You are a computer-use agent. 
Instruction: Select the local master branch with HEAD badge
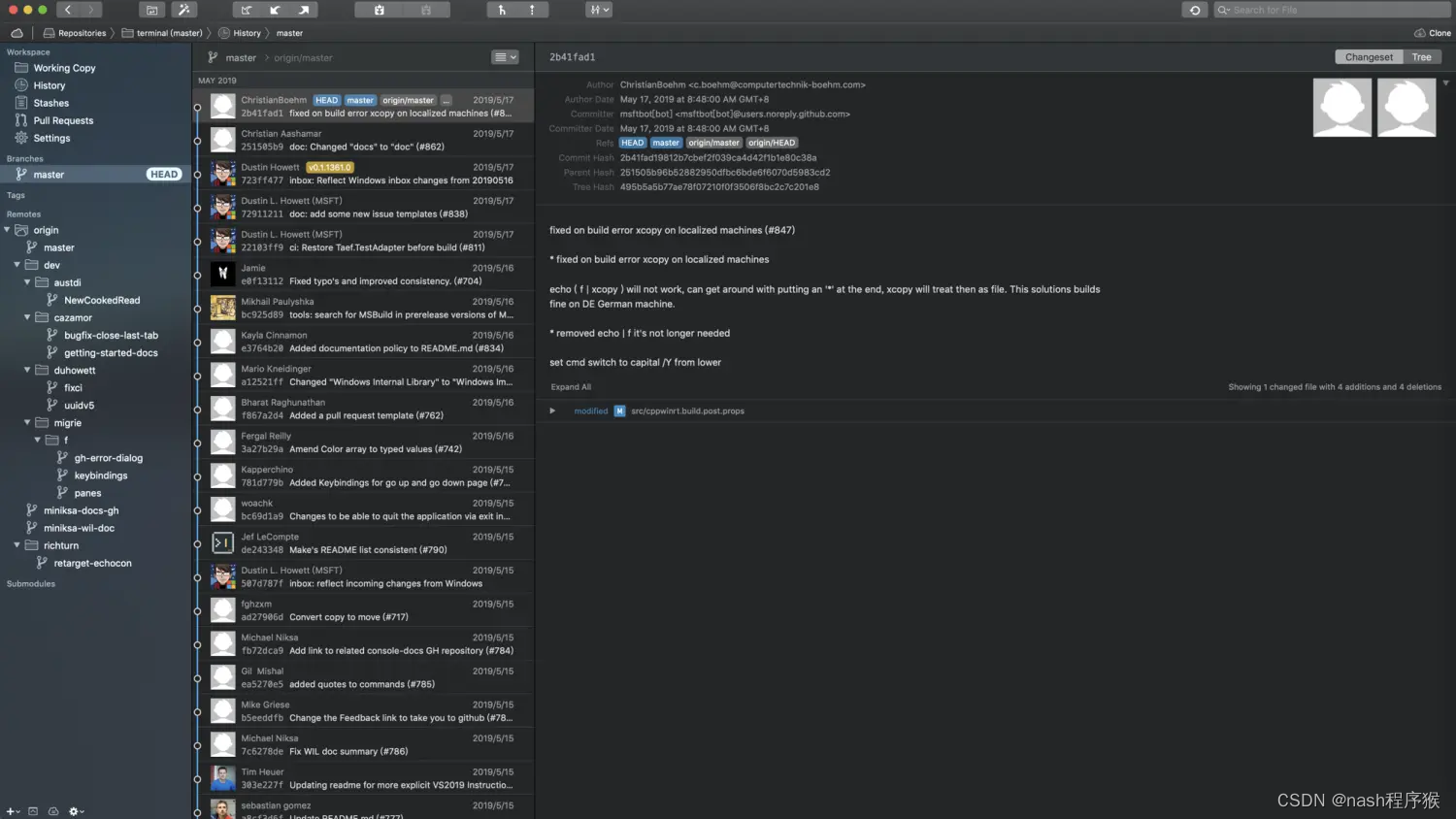click(95, 175)
